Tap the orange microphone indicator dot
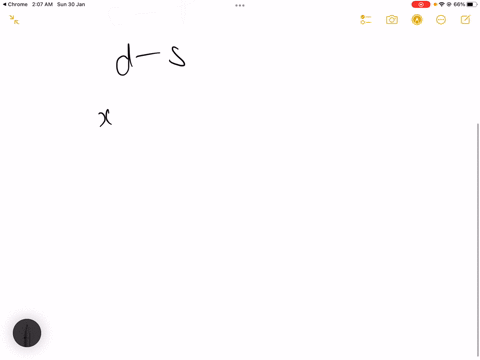480x360 pixels. [x=435, y=4]
